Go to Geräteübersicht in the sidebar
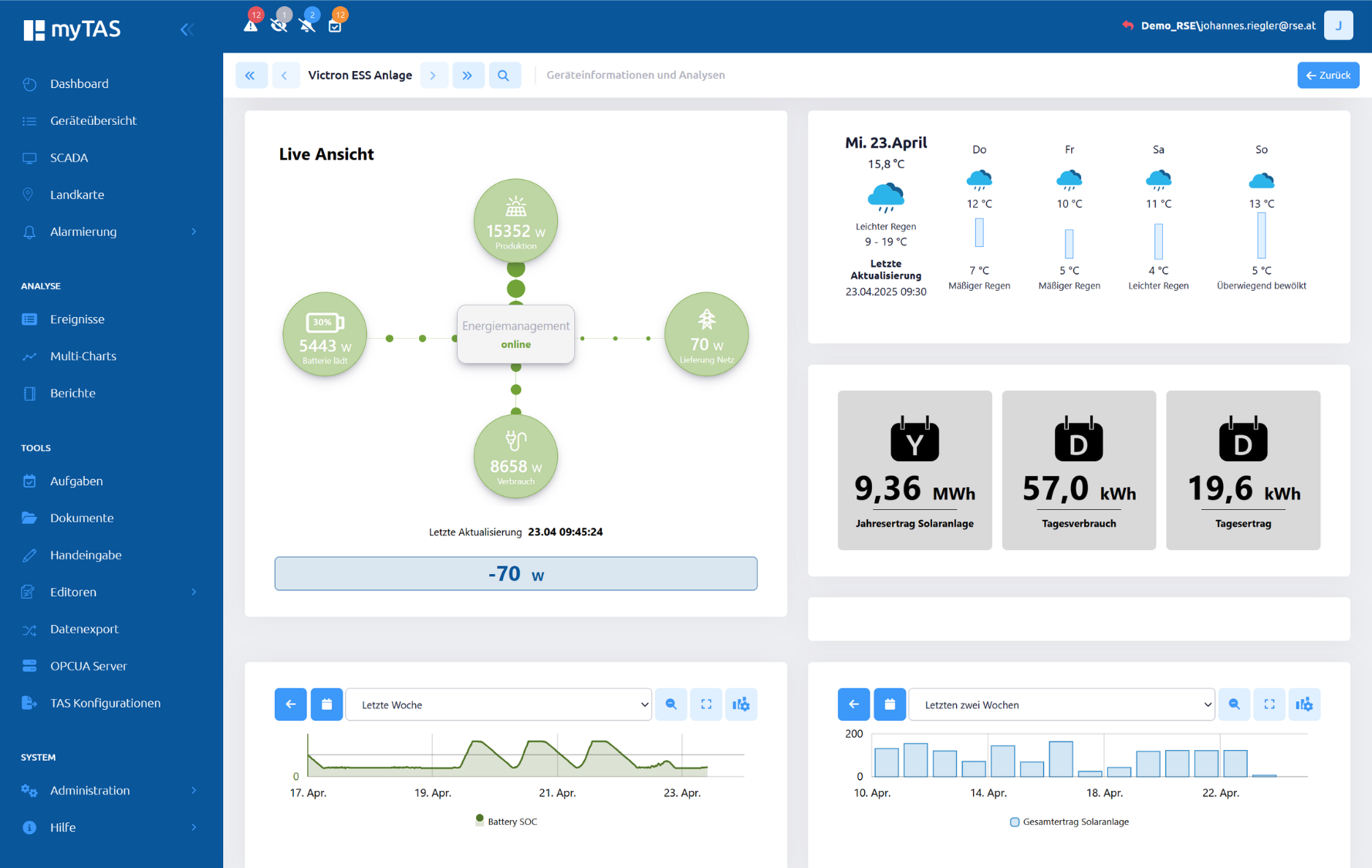This screenshot has width=1372, height=868. click(x=93, y=120)
